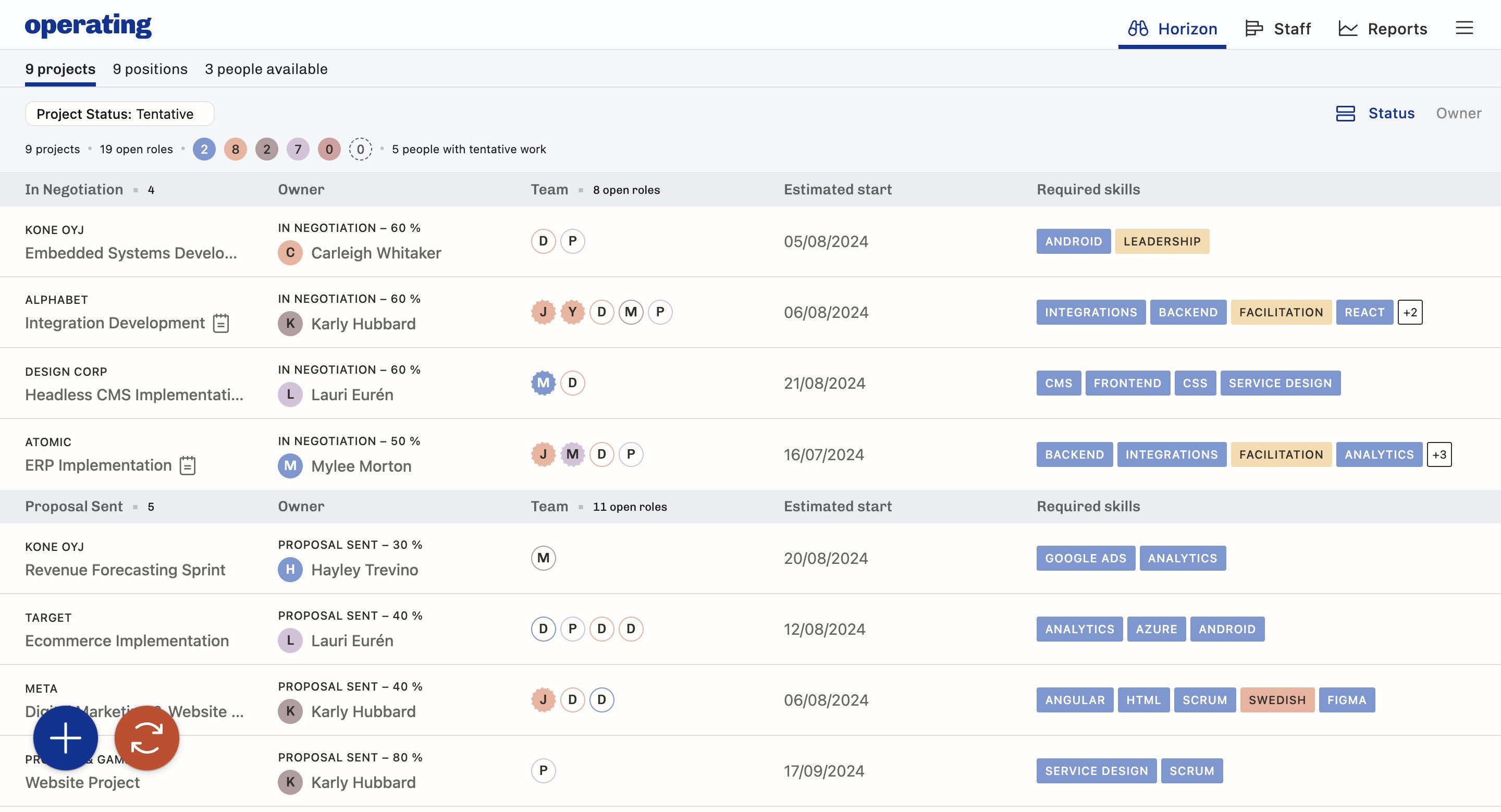Expand the +2 skills on Integration Development
1501x812 pixels.
(x=1409, y=312)
